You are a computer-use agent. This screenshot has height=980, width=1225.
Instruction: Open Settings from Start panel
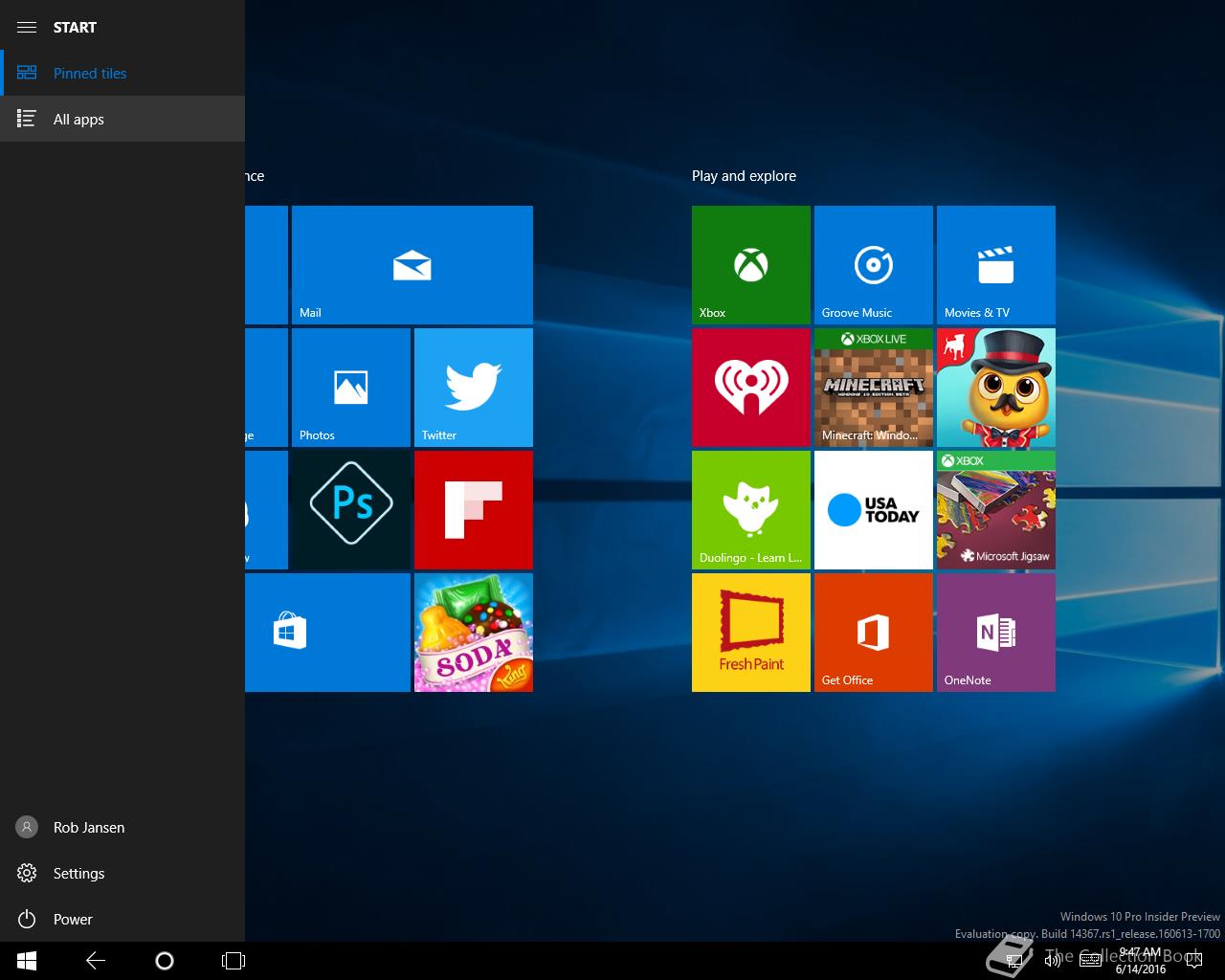pos(122,873)
